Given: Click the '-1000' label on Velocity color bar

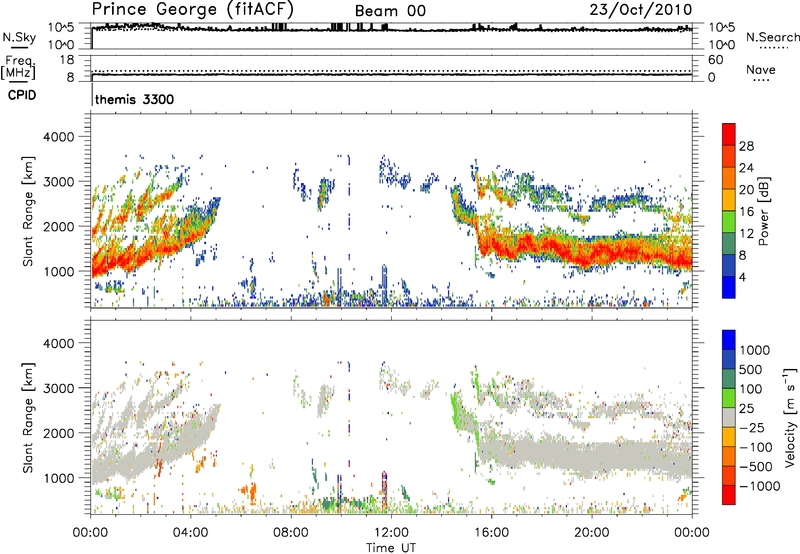Looking at the screenshot, I should coord(759,486).
